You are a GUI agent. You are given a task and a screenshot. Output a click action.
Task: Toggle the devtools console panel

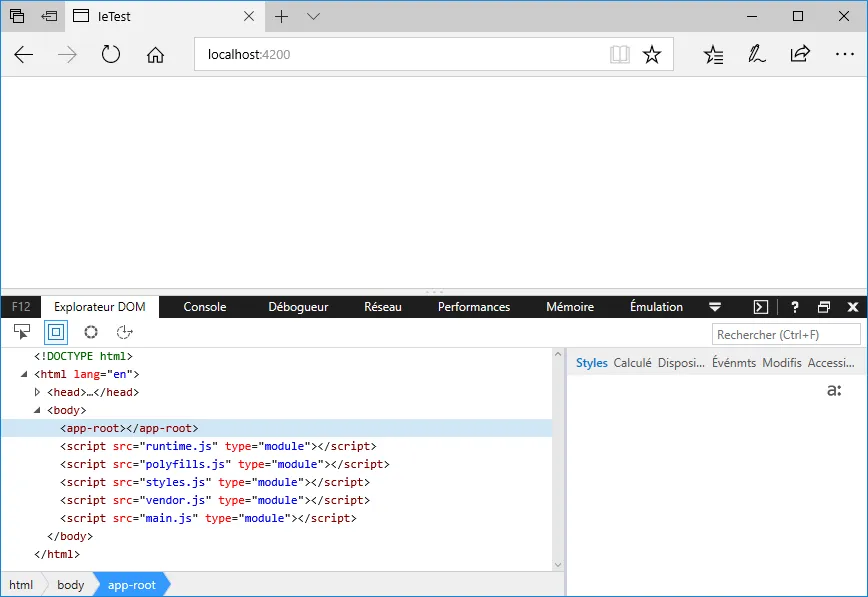[761, 307]
